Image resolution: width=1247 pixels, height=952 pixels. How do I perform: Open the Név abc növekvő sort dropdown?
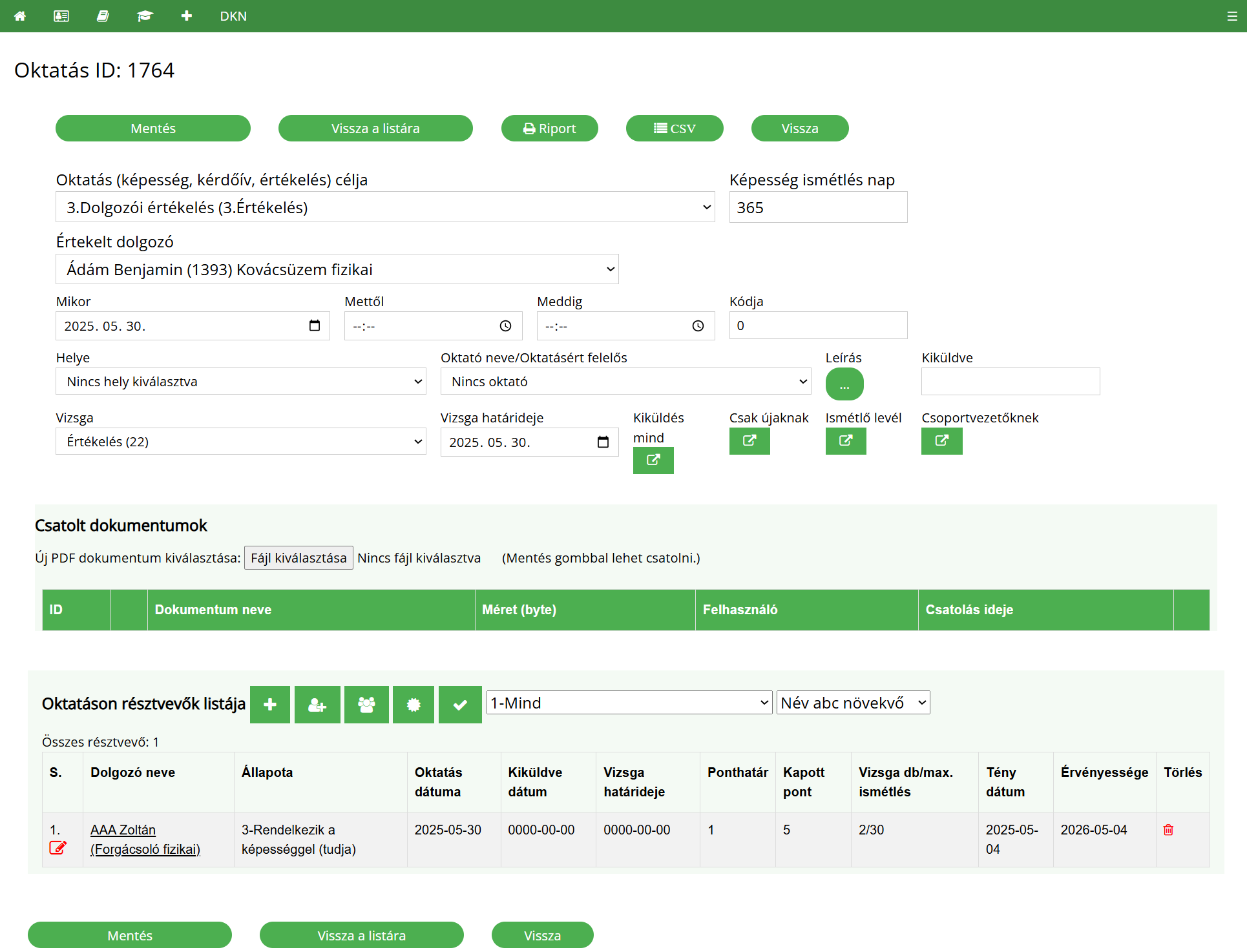(853, 703)
